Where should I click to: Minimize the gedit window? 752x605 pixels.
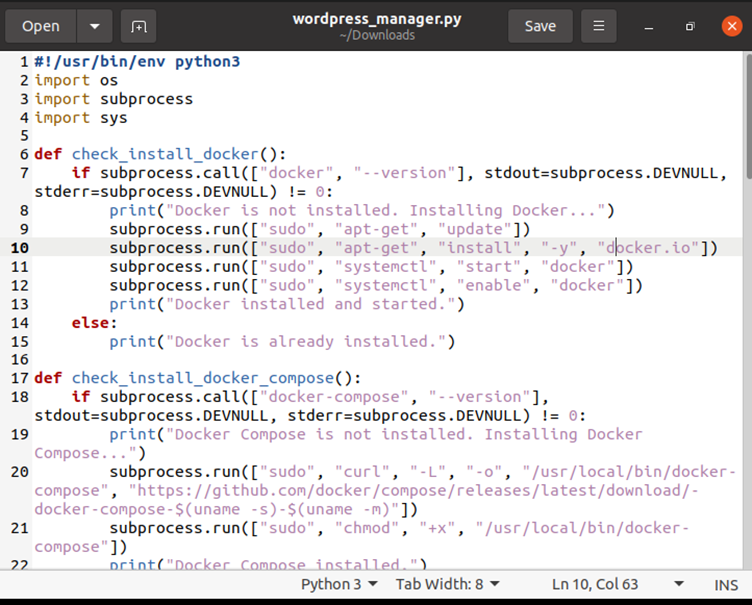pyautogui.click(x=649, y=27)
